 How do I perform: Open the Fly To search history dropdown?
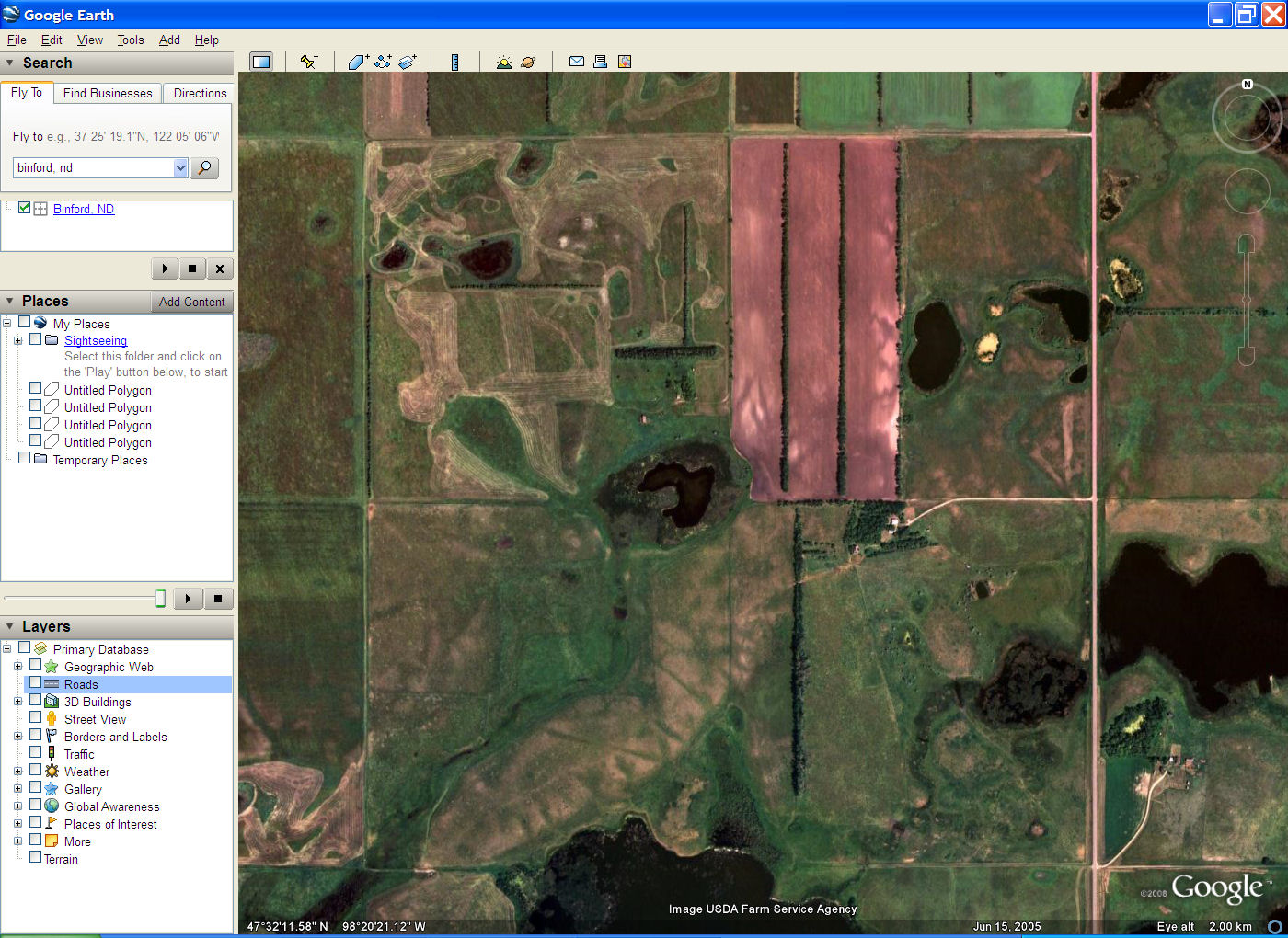click(x=180, y=167)
